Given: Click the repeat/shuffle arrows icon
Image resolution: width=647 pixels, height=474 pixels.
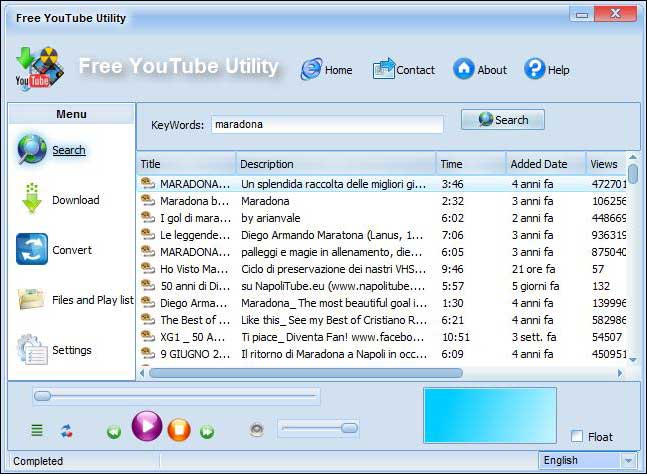Looking at the screenshot, I should [x=66, y=431].
